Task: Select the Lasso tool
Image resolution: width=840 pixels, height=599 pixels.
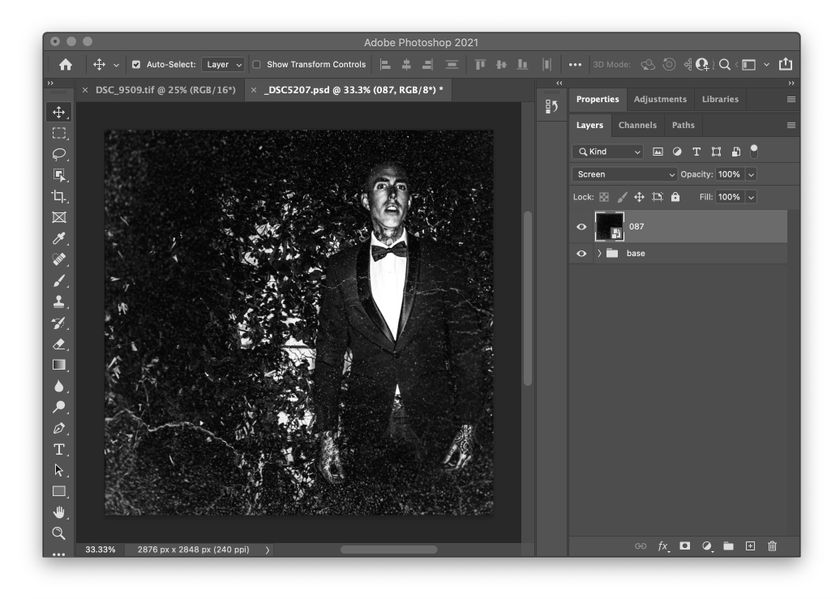Action: [59, 154]
